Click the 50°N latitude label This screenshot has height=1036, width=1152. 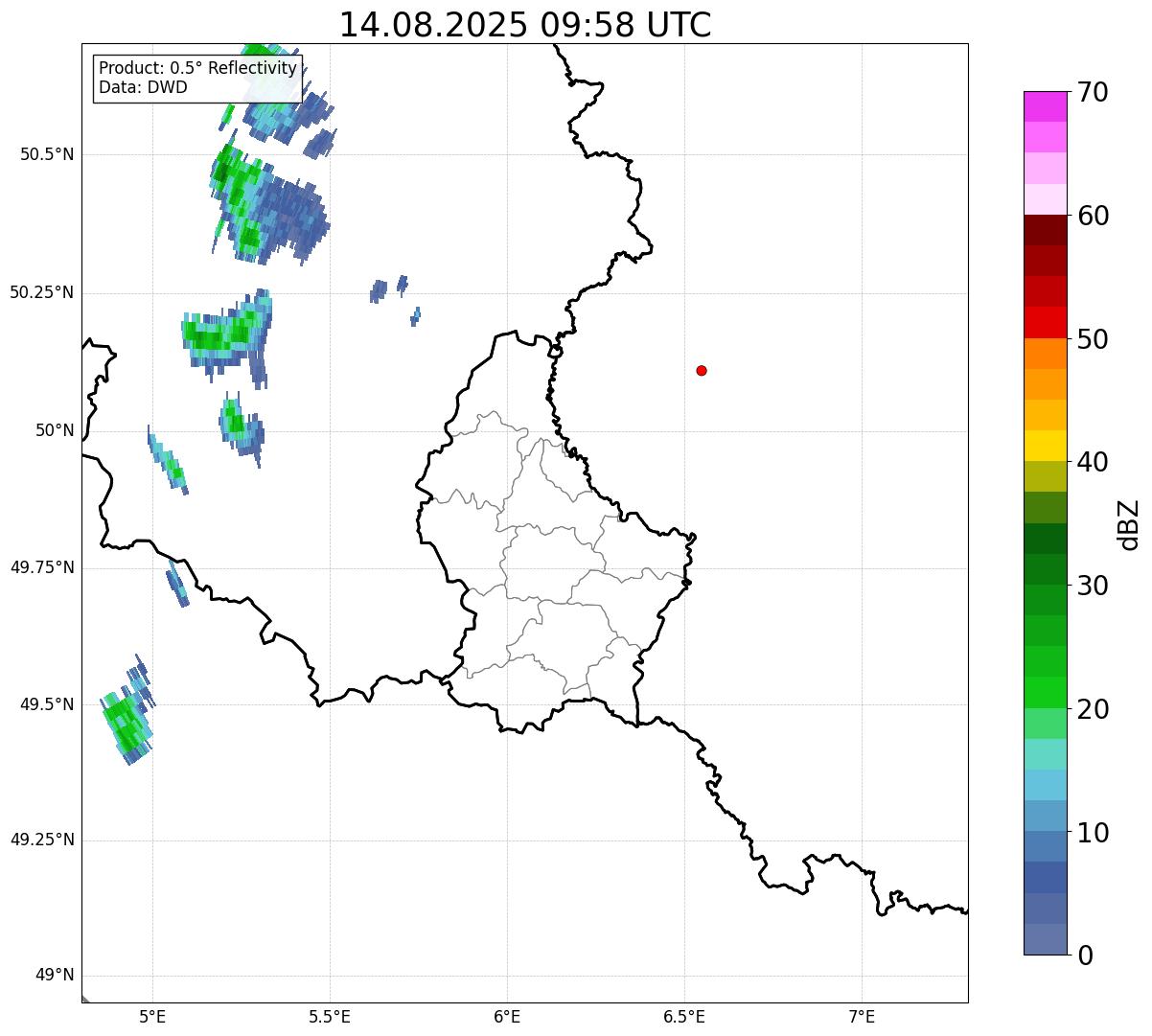[55, 430]
